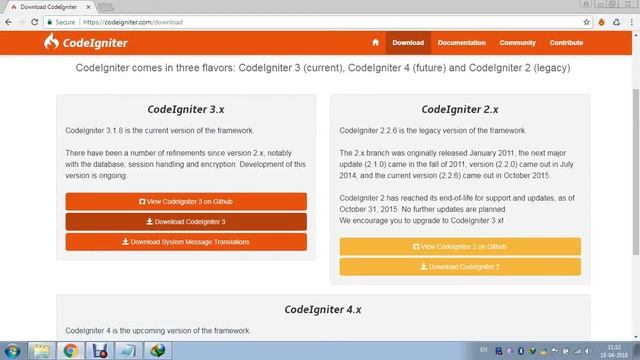Open Chrome's three-dot menu

click(631, 22)
